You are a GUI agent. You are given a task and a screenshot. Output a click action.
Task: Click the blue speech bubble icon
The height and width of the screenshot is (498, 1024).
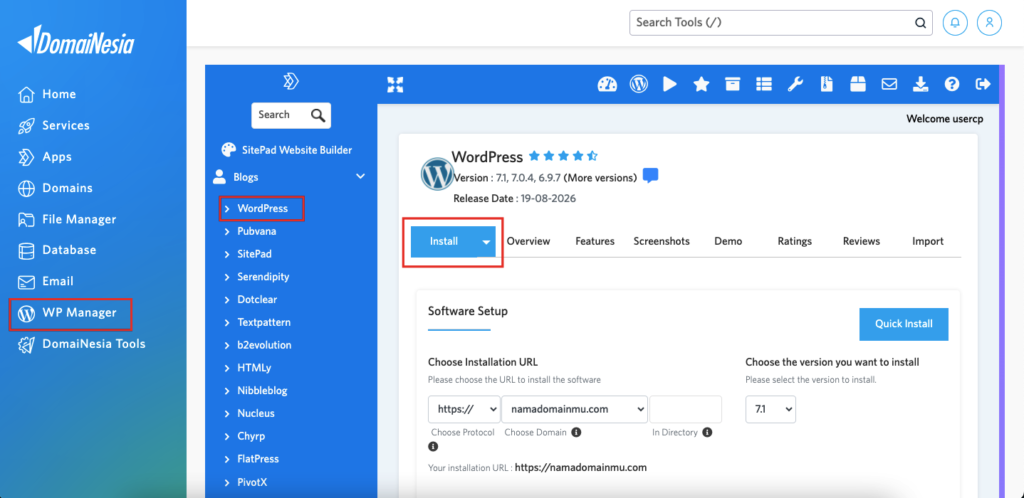(650, 176)
